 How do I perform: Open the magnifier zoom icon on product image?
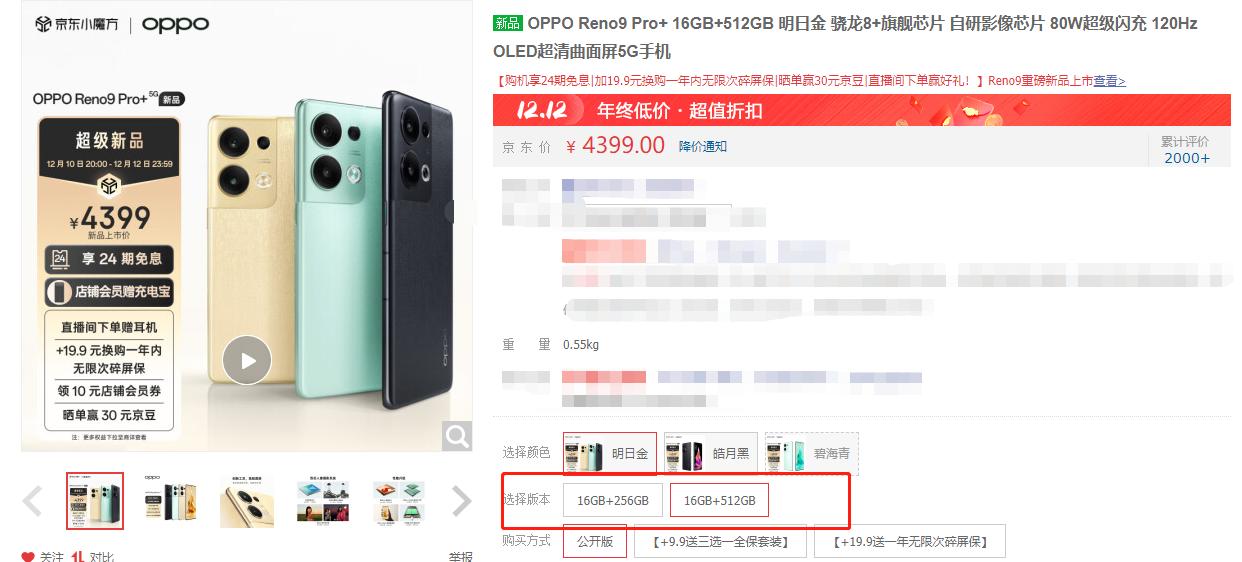tap(457, 435)
